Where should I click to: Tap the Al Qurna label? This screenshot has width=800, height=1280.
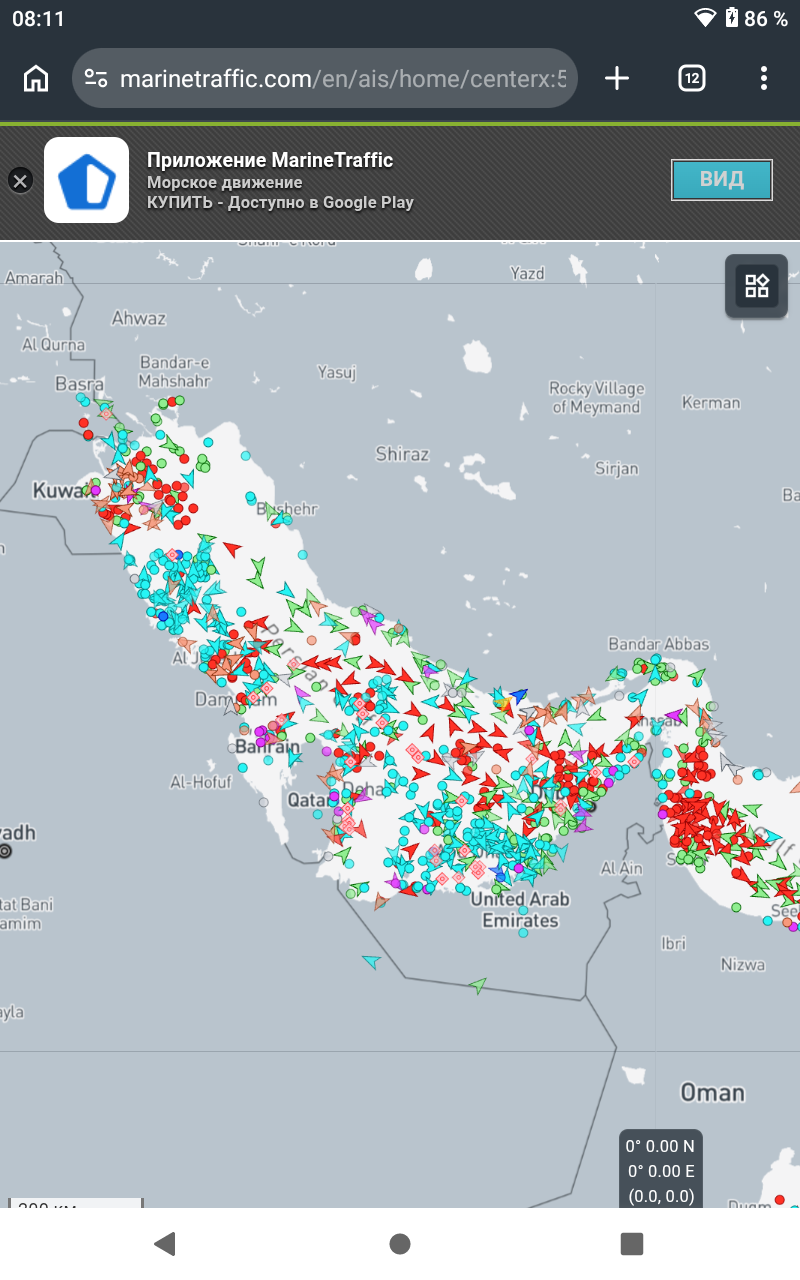pos(53,345)
